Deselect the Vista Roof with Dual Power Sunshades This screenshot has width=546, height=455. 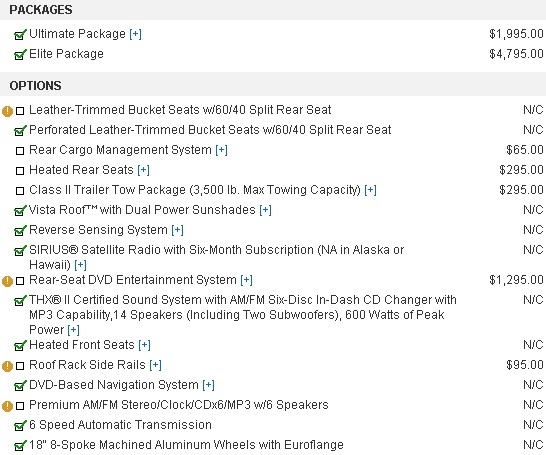[x=20, y=211]
